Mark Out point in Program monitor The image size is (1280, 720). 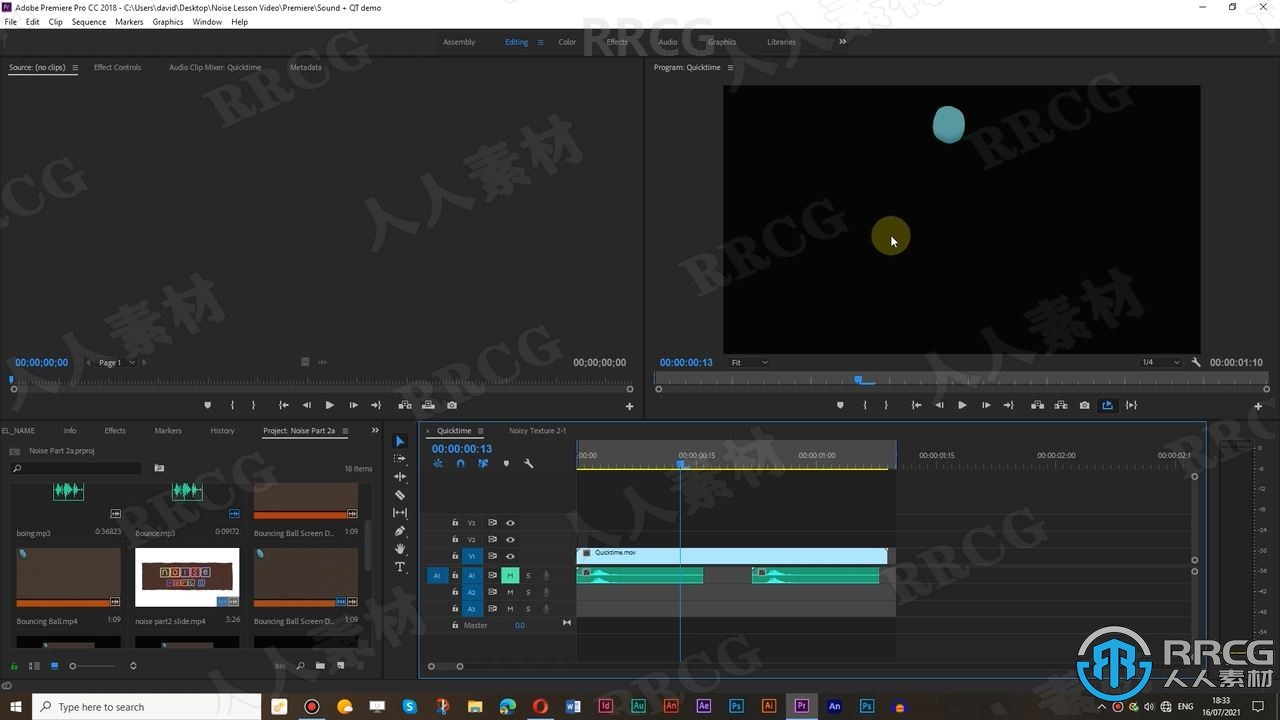coord(886,405)
